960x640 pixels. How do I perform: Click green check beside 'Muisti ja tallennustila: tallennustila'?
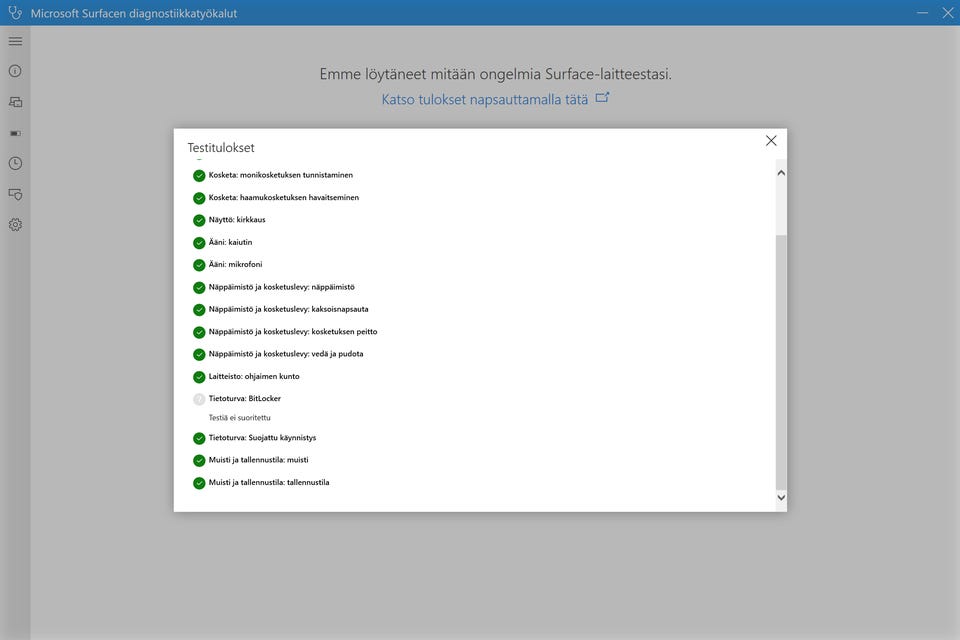[x=199, y=483]
